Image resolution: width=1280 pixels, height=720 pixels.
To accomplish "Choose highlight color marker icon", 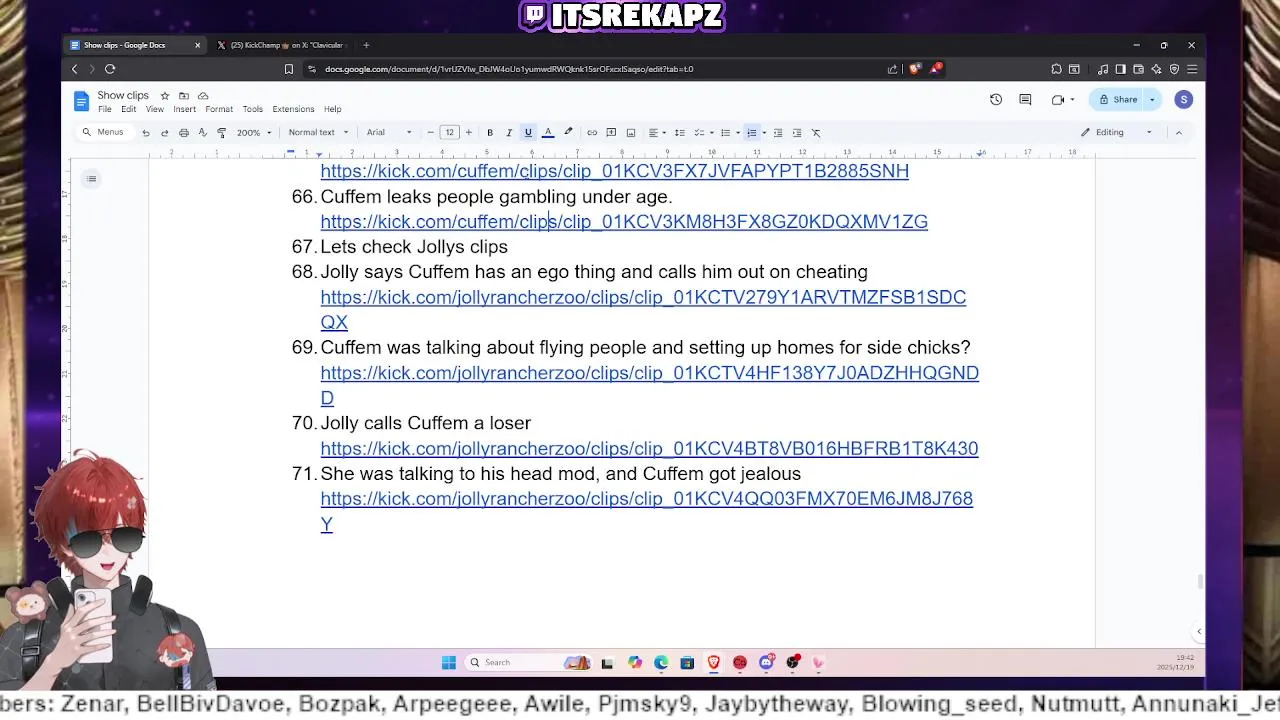I will (x=568, y=132).
